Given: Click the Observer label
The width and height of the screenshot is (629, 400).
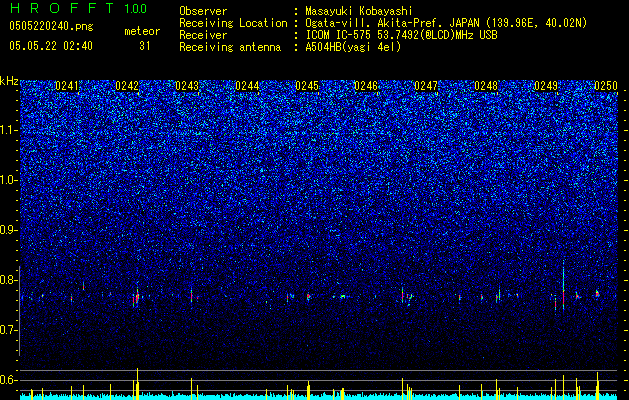Looking at the screenshot, I should [203, 11].
